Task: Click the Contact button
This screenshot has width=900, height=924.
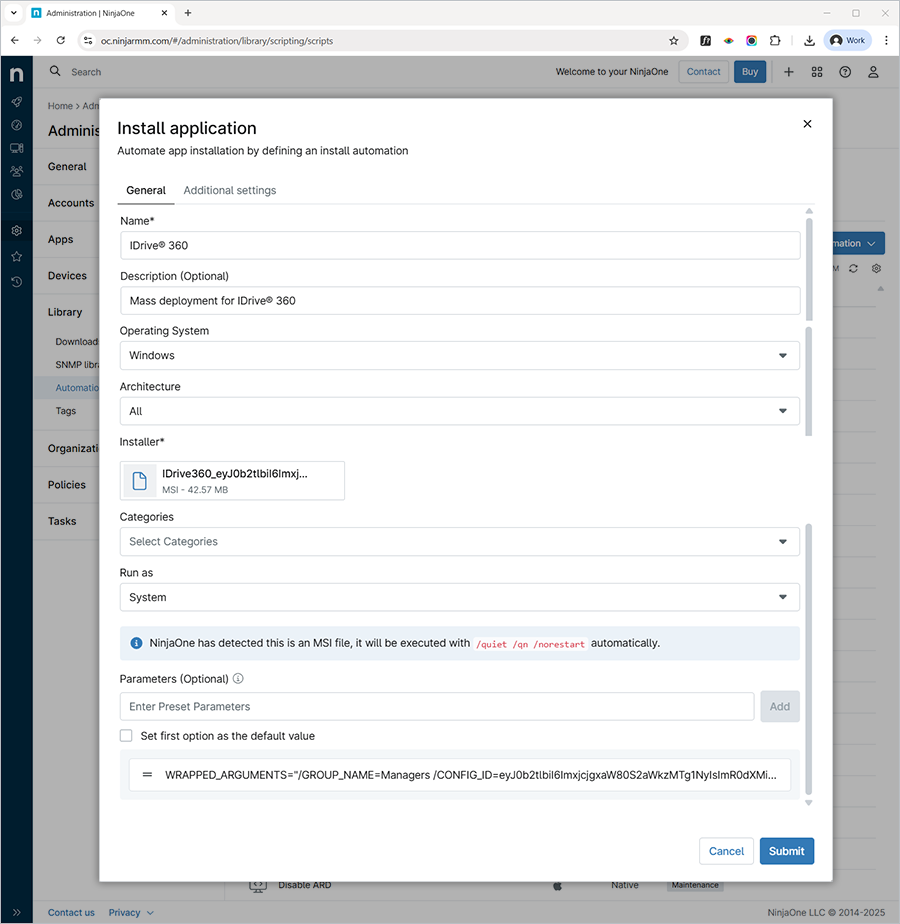Action: (x=703, y=71)
